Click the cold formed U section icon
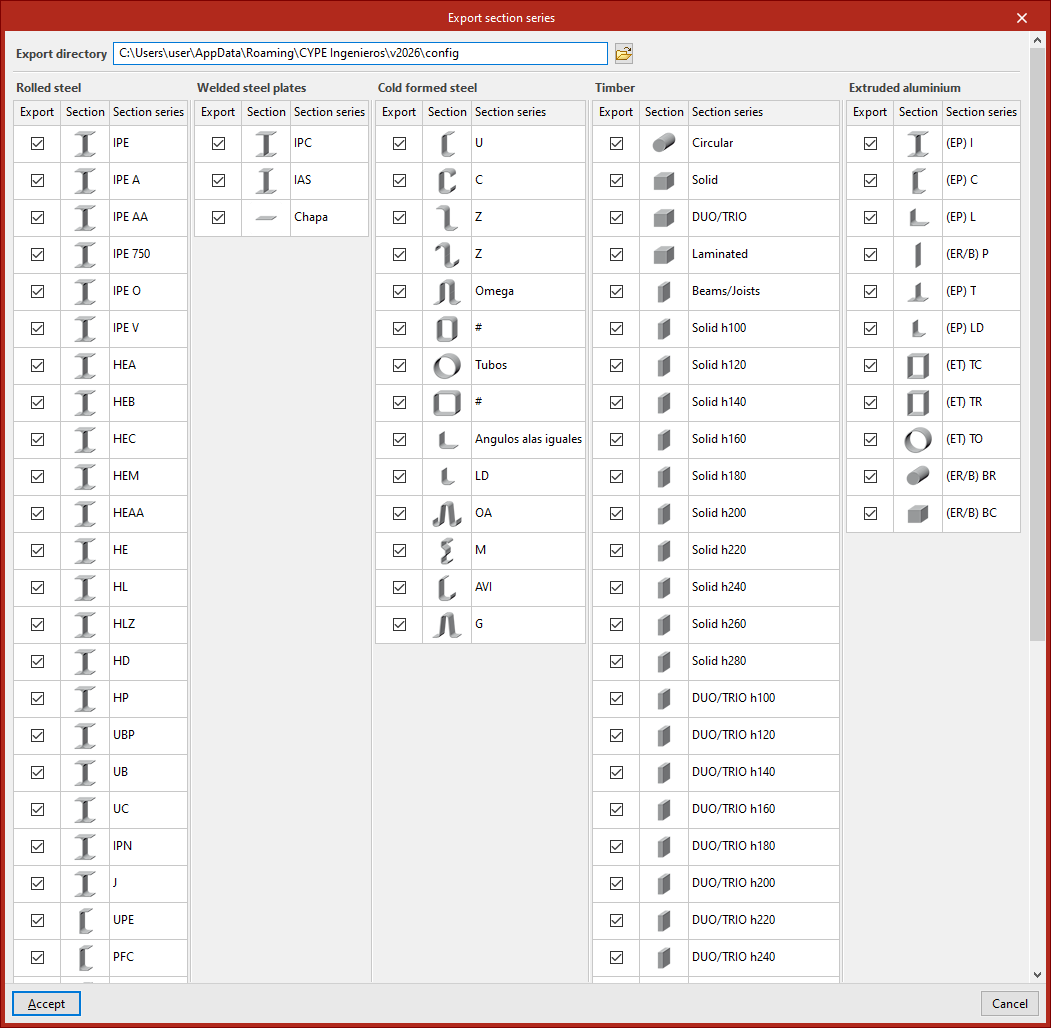The height and width of the screenshot is (1028, 1051). pyautogui.click(x=447, y=143)
